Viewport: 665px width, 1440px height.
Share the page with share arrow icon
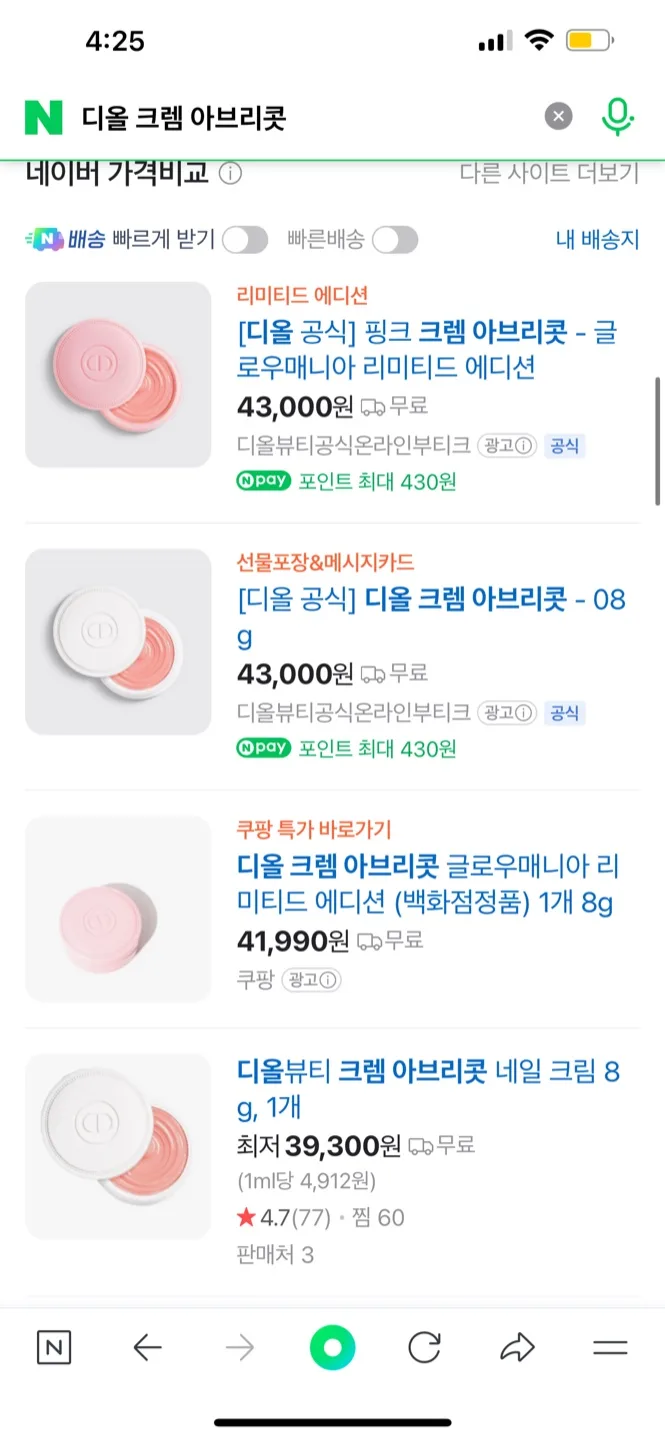[x=517, y=1348]
